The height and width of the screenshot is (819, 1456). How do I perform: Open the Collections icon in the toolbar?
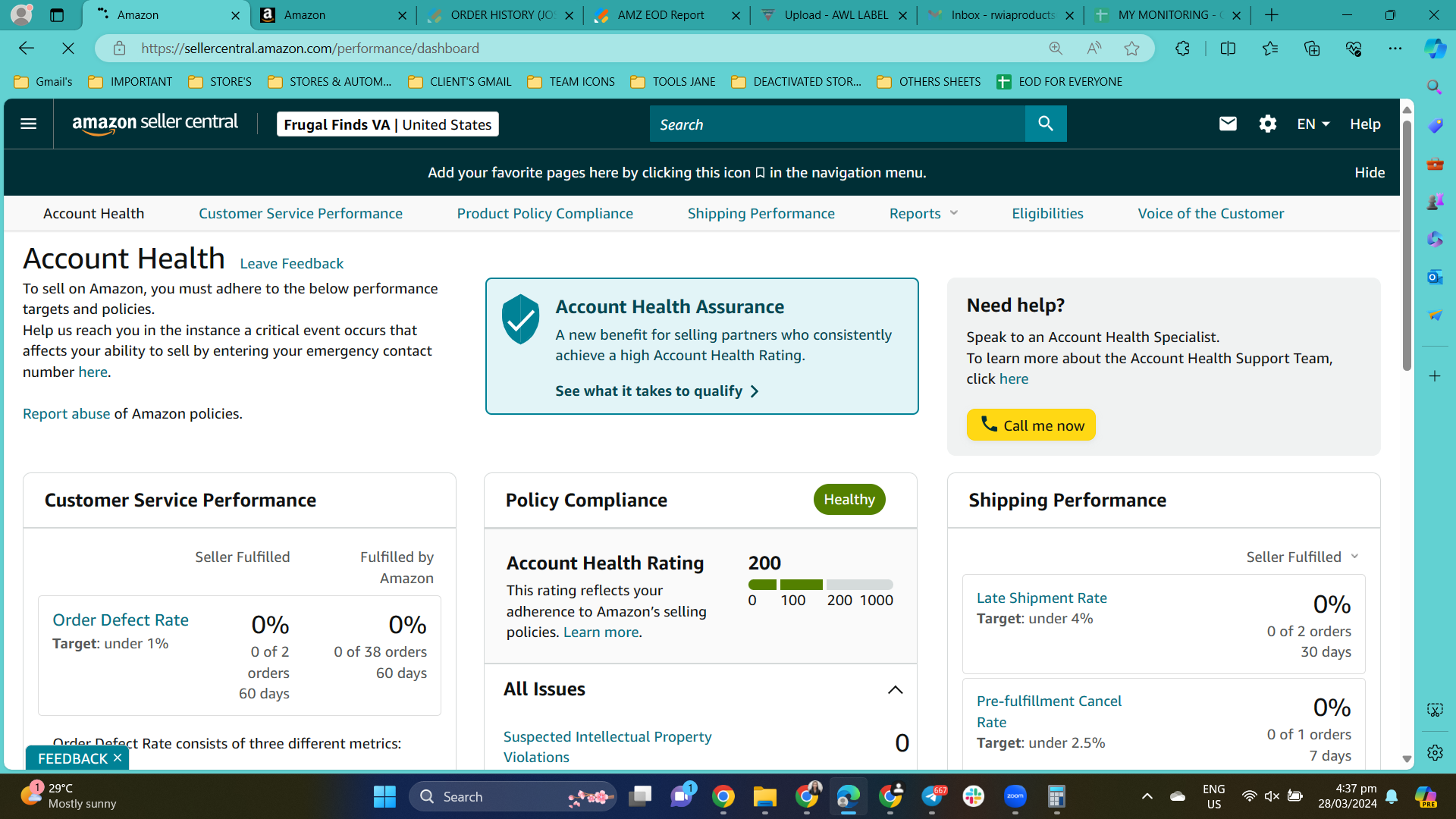pyautogui.click(x=1312, y=49)
